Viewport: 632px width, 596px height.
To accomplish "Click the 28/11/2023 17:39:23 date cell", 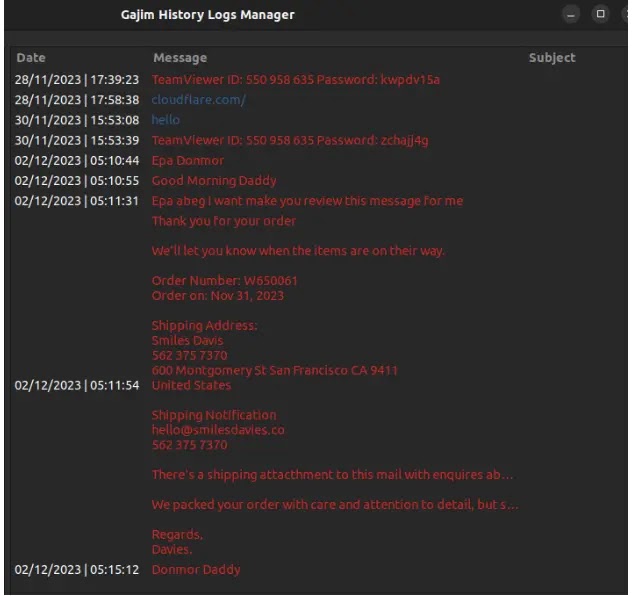I will click(x=77, y=79).
